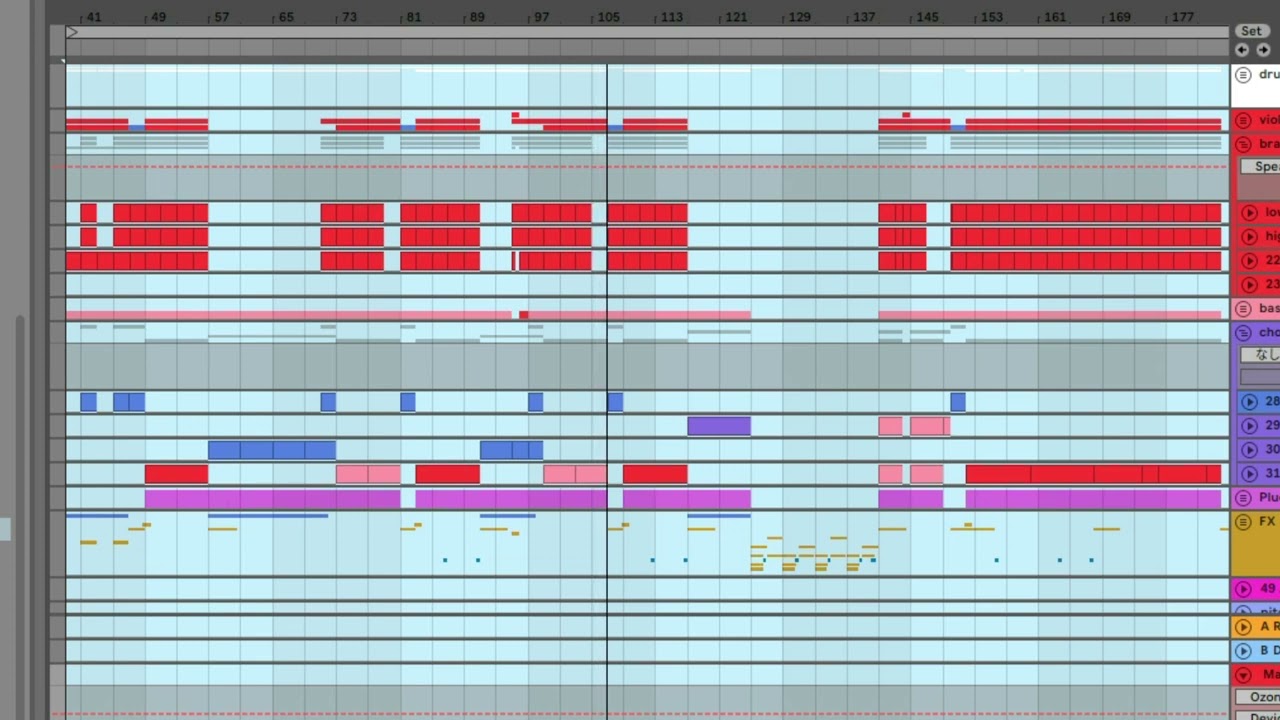Open the 'Spea' chooser in bra track
Viewport: 1280px width, 720px height.
coord(1260,167)
